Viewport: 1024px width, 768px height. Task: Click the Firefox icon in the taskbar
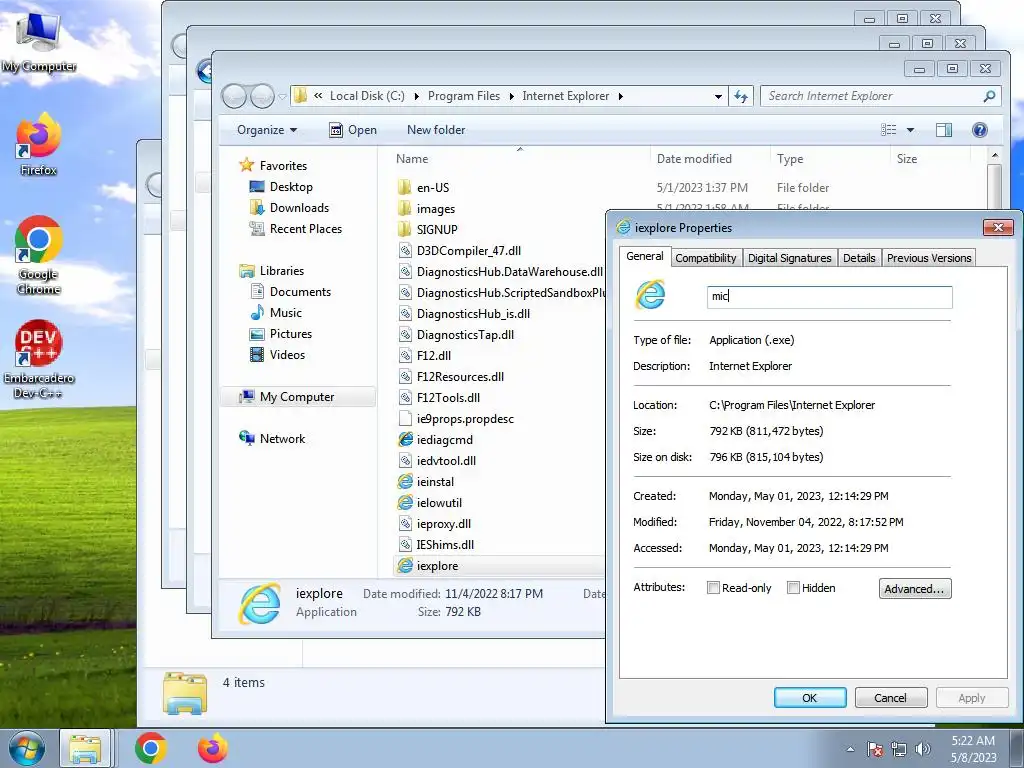(213, 748)
